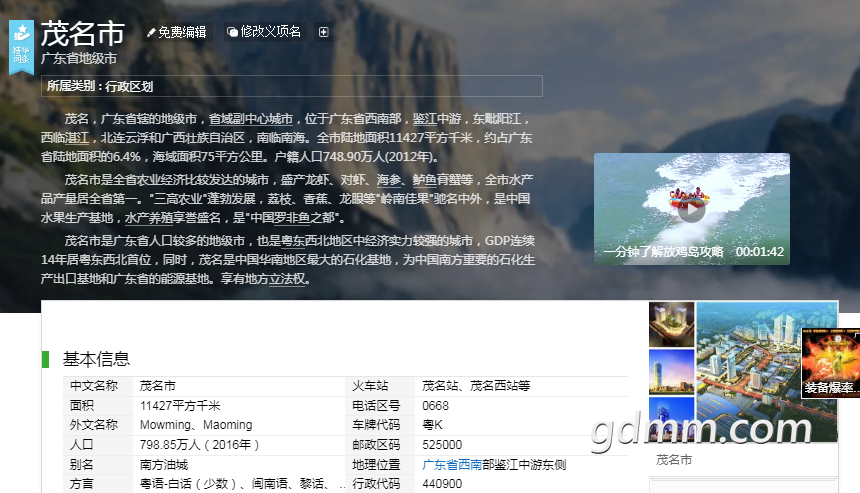Click 修改义项名 to rename the entry sense
This screenshot has width=860, height=493.
[264, 32]
